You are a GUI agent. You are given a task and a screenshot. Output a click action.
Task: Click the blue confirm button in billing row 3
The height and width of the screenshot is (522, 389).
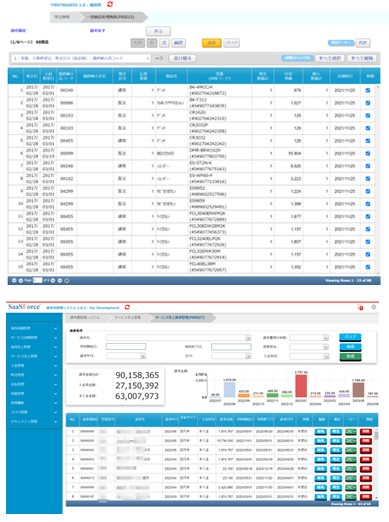click(x=336, y=450)
